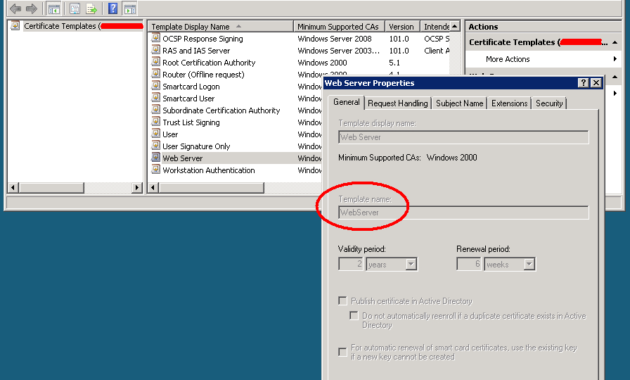Image resolution: width=630 pixels, height=380 pixels.
Task: Toggle Show/Hide Action Pane toolbar icon
Action: [129, 8]
